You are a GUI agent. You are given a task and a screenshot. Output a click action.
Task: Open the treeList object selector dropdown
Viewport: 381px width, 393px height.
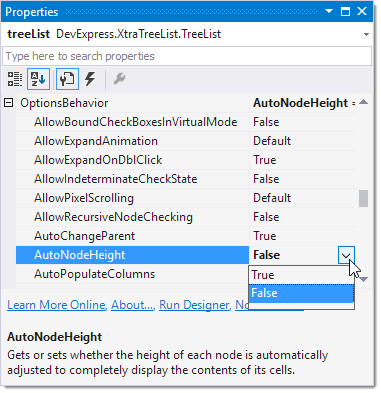[366, 34]
